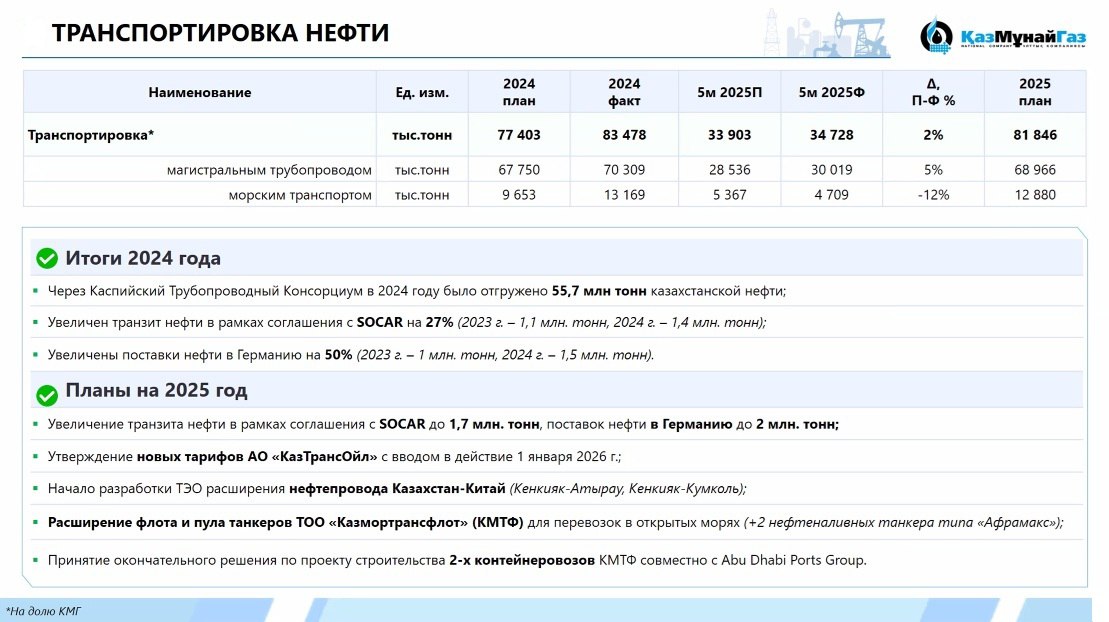
Task: Click the Ед. изм. column header
Action: click(x=422, y=93)
